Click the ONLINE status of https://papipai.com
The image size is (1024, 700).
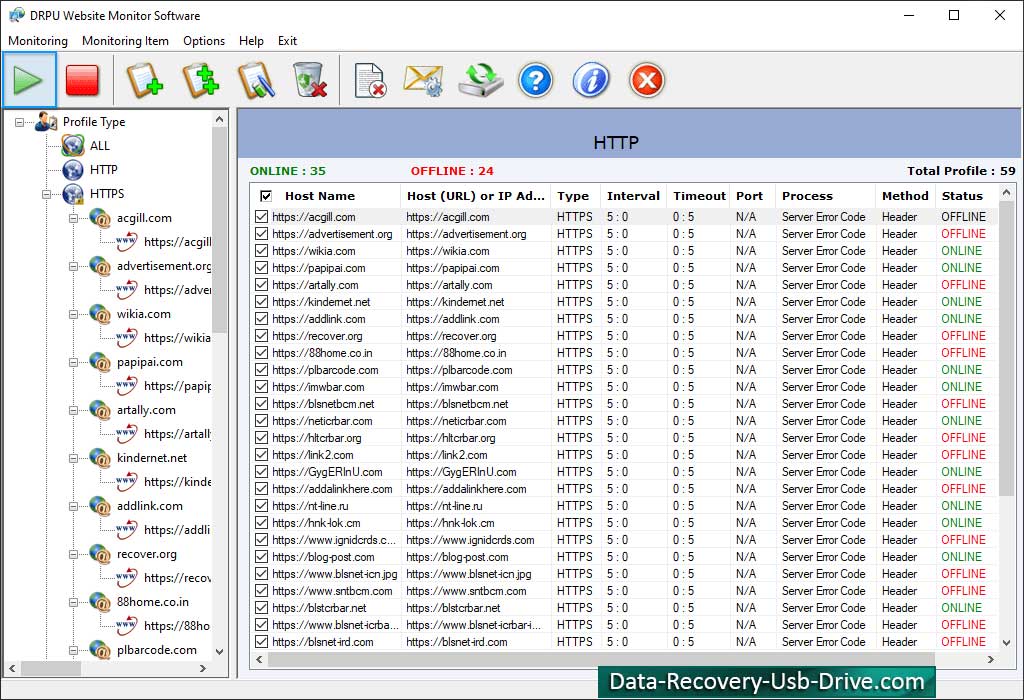961,268
